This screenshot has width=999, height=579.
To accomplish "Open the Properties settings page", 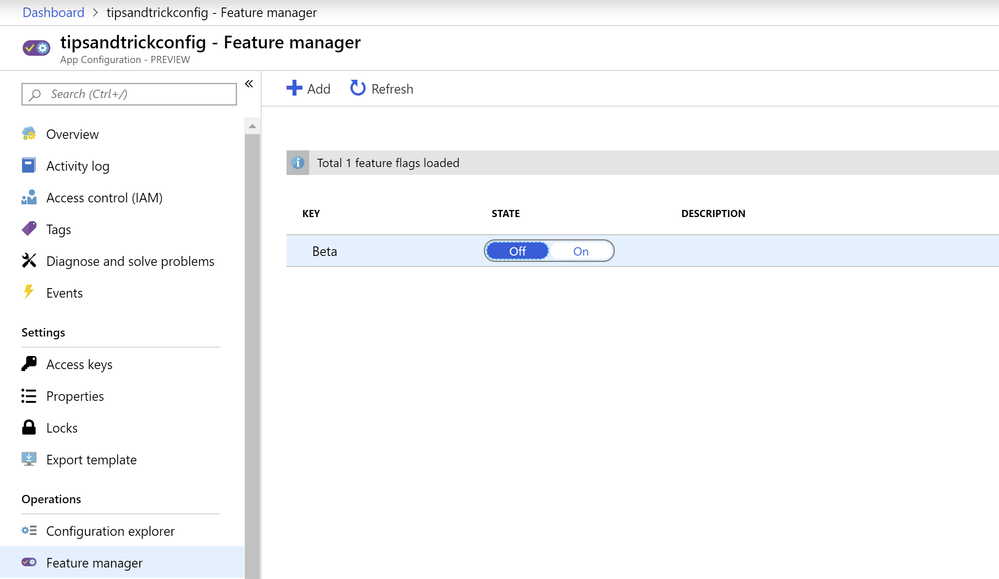I will point(75,396).
